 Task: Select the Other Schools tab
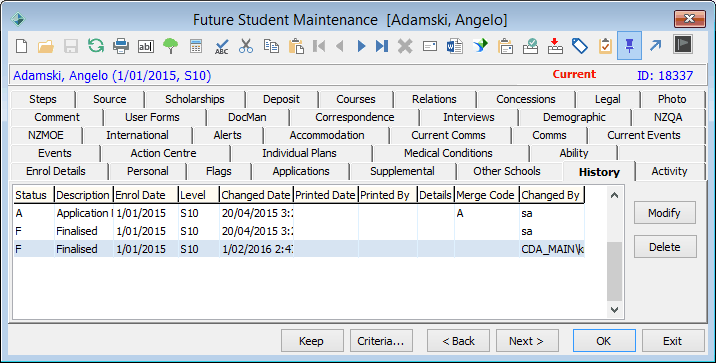[x=507, y=171]
